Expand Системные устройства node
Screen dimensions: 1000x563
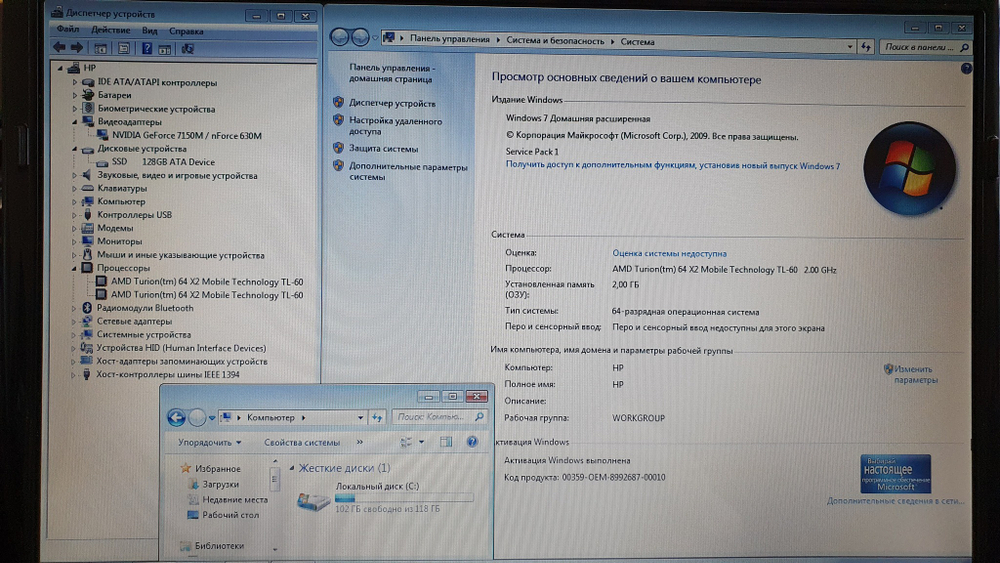click(x=74, y=335)
